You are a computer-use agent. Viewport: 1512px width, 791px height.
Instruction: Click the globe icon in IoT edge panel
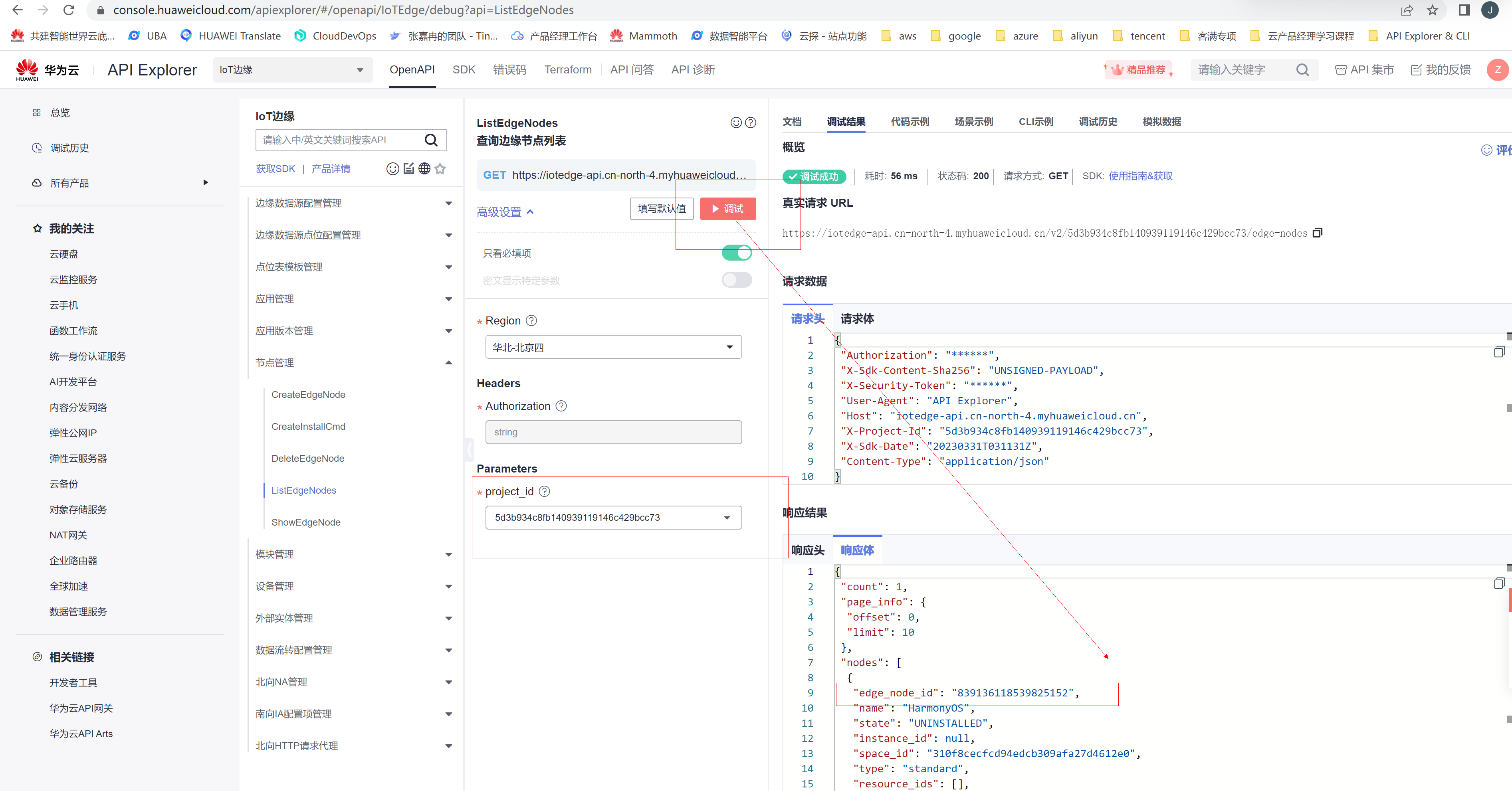tap(424, 169)
